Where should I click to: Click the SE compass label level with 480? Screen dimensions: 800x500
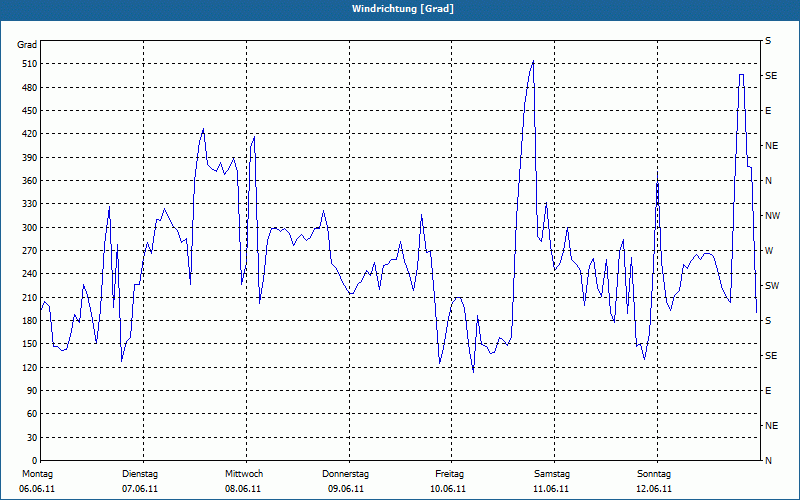tap(771, 76)
